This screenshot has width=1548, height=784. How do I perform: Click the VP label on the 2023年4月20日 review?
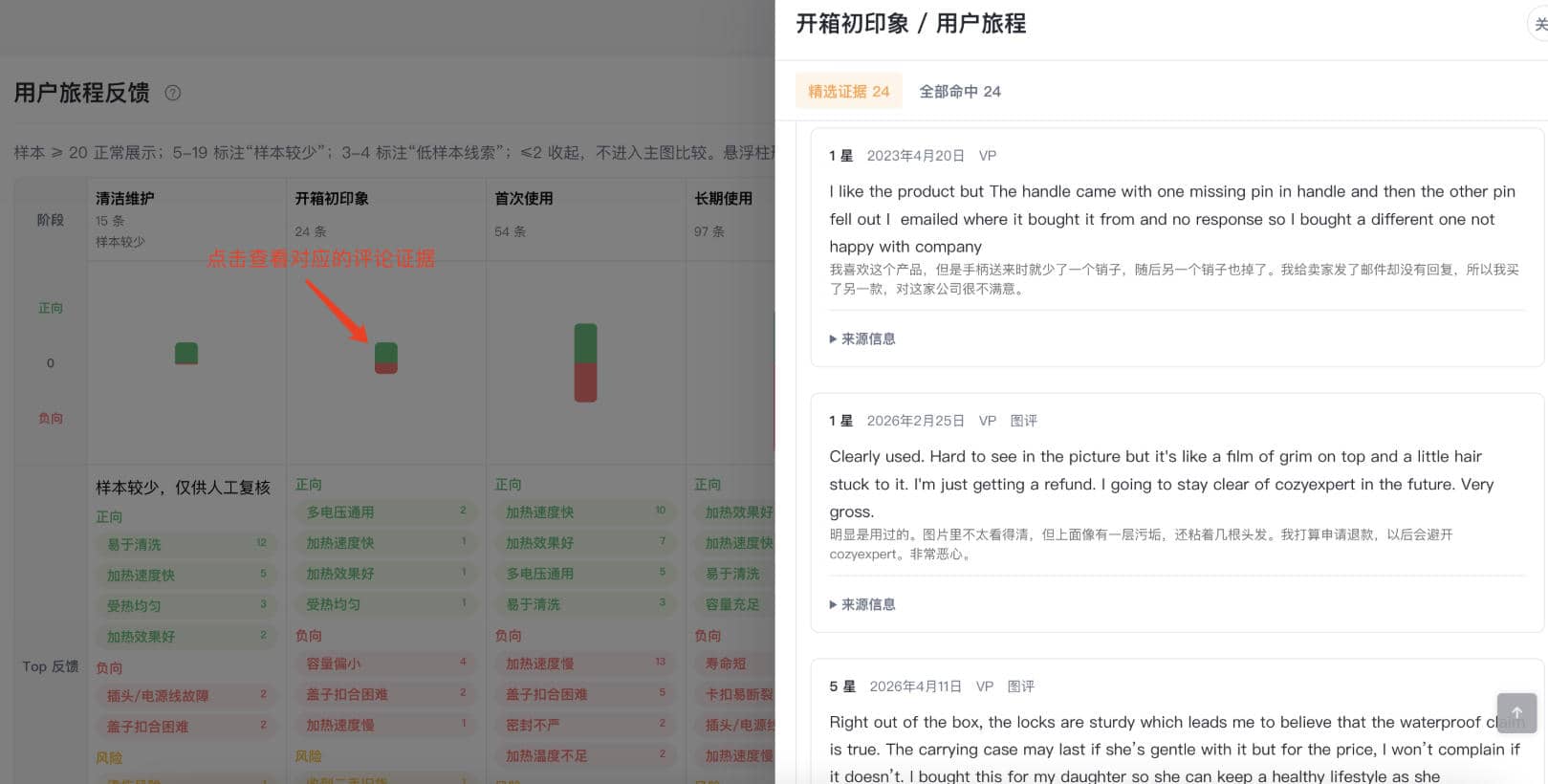(x=988, y=155)
